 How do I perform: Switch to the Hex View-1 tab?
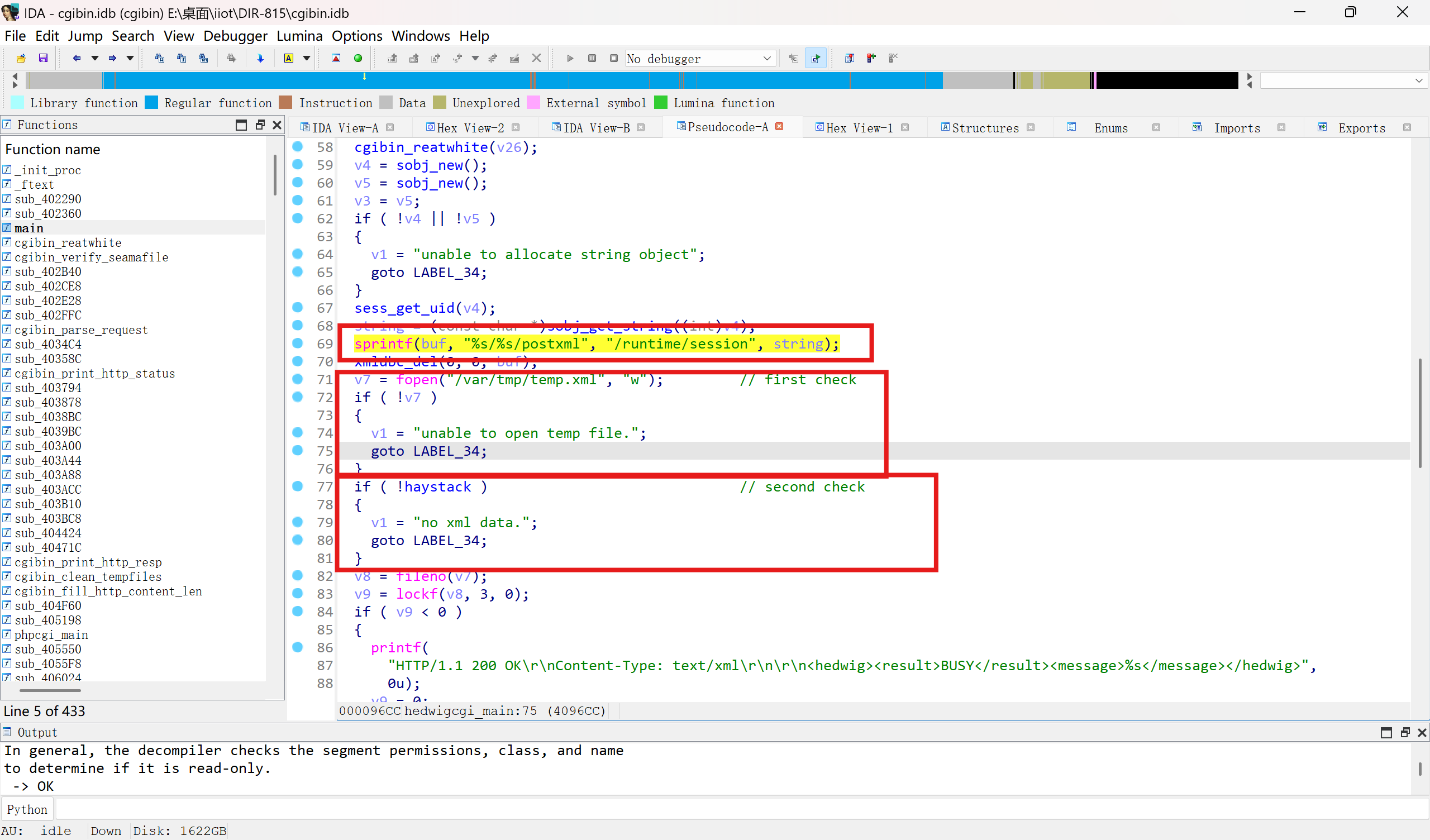coord(859,128)
